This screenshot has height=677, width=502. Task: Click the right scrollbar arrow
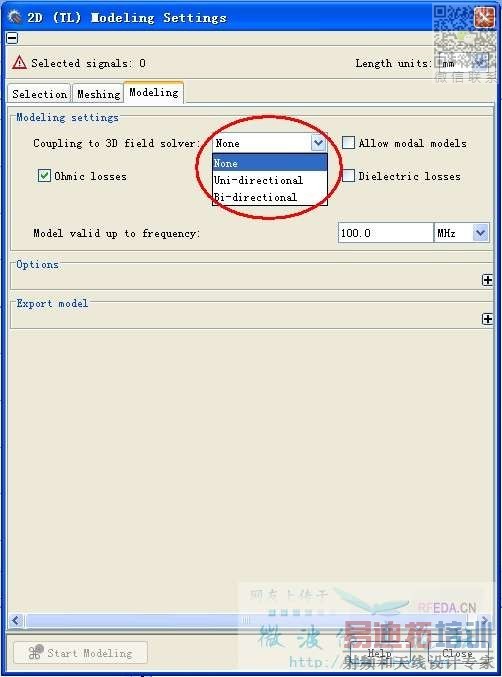click(485, 621)
